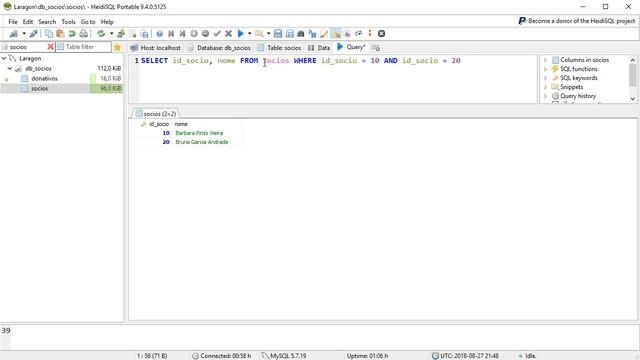Image resolution: width=640 pixels, height=360 pixels.
Task: Open the session manager dropdown arrow
Action: [24, 34]
